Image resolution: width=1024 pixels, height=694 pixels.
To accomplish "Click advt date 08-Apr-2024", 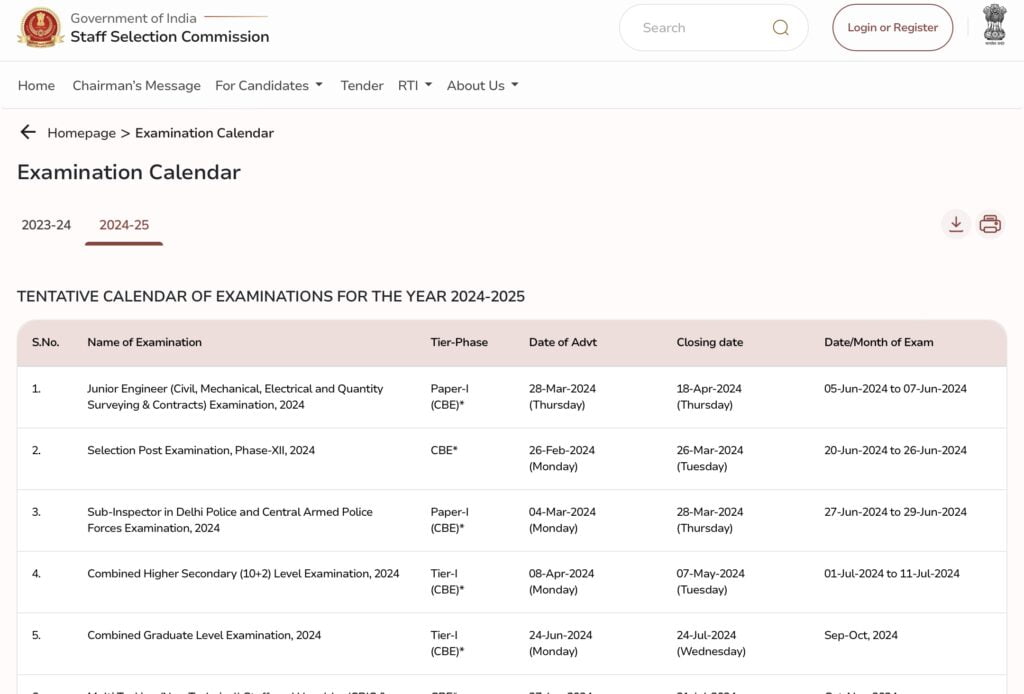I will point(562,574).
